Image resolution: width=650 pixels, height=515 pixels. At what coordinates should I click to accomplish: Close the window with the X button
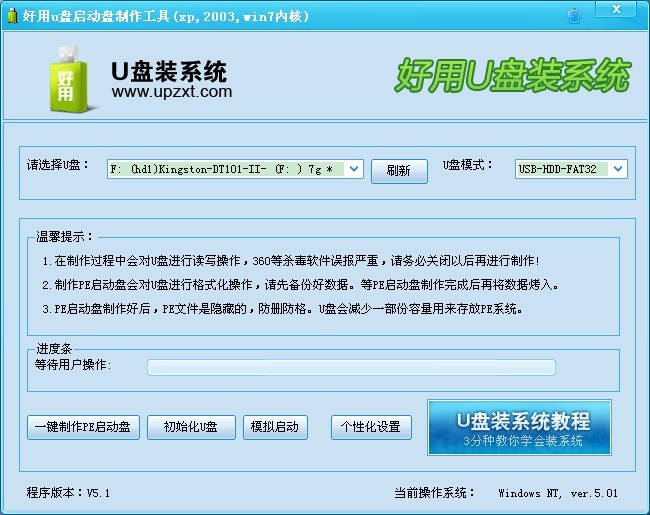pos(616,9)
